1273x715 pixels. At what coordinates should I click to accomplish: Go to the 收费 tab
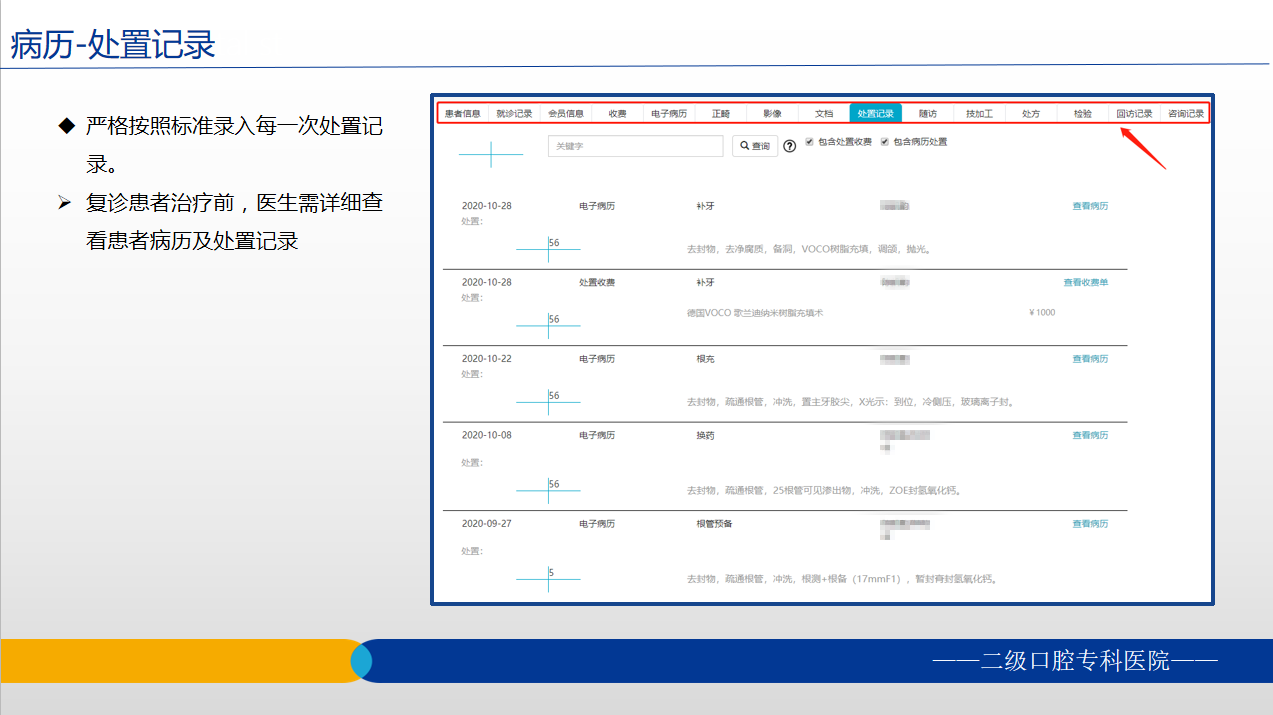click(x=616, y=112)
